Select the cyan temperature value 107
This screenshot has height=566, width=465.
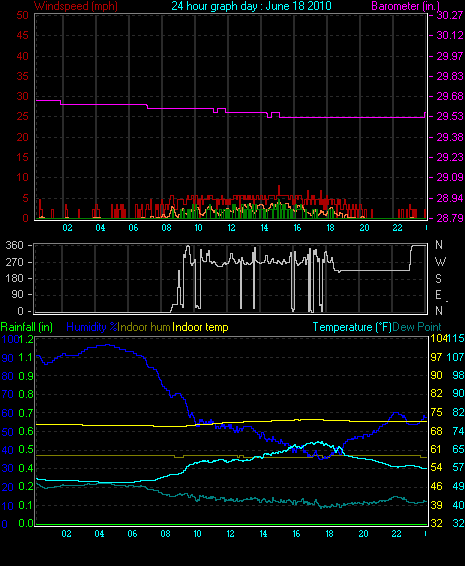[456, 357]
